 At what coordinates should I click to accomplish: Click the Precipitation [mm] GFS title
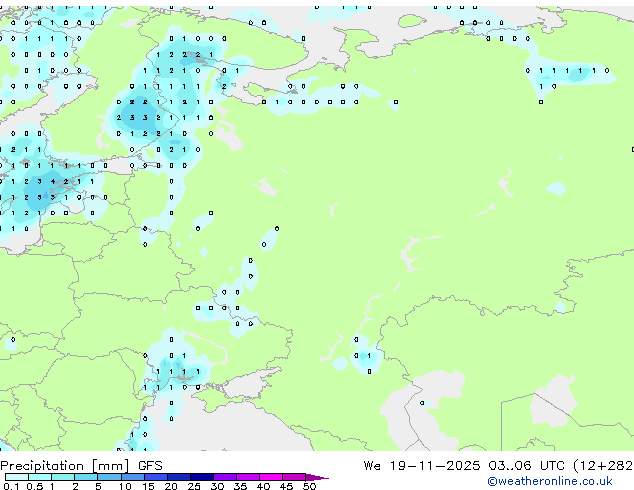(81, 466)
